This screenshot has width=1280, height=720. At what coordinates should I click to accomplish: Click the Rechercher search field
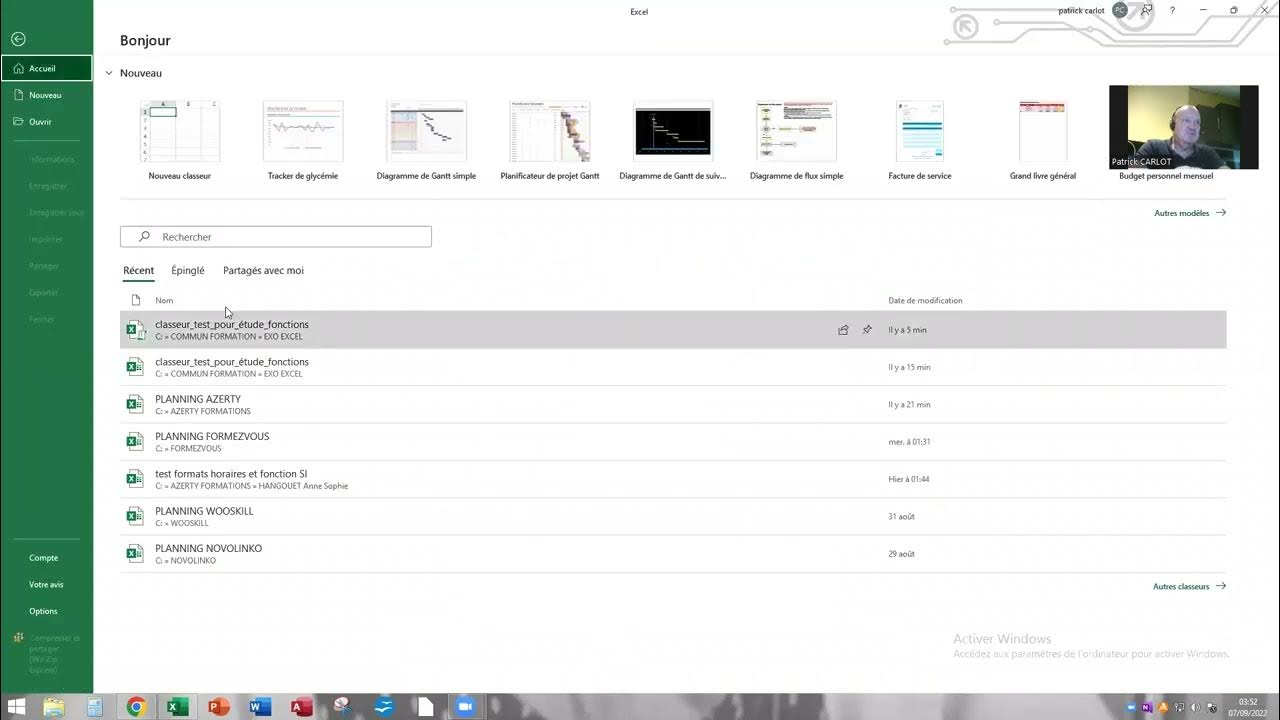coord(276,237)
